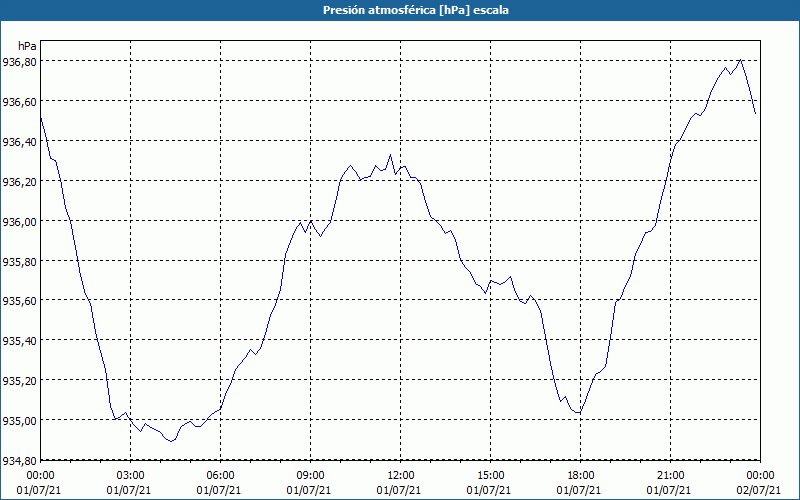Viewport: 800px width, 500px height.
Task: Click the pressure curve peak near 23:20
Action: (x=740, y=60)
